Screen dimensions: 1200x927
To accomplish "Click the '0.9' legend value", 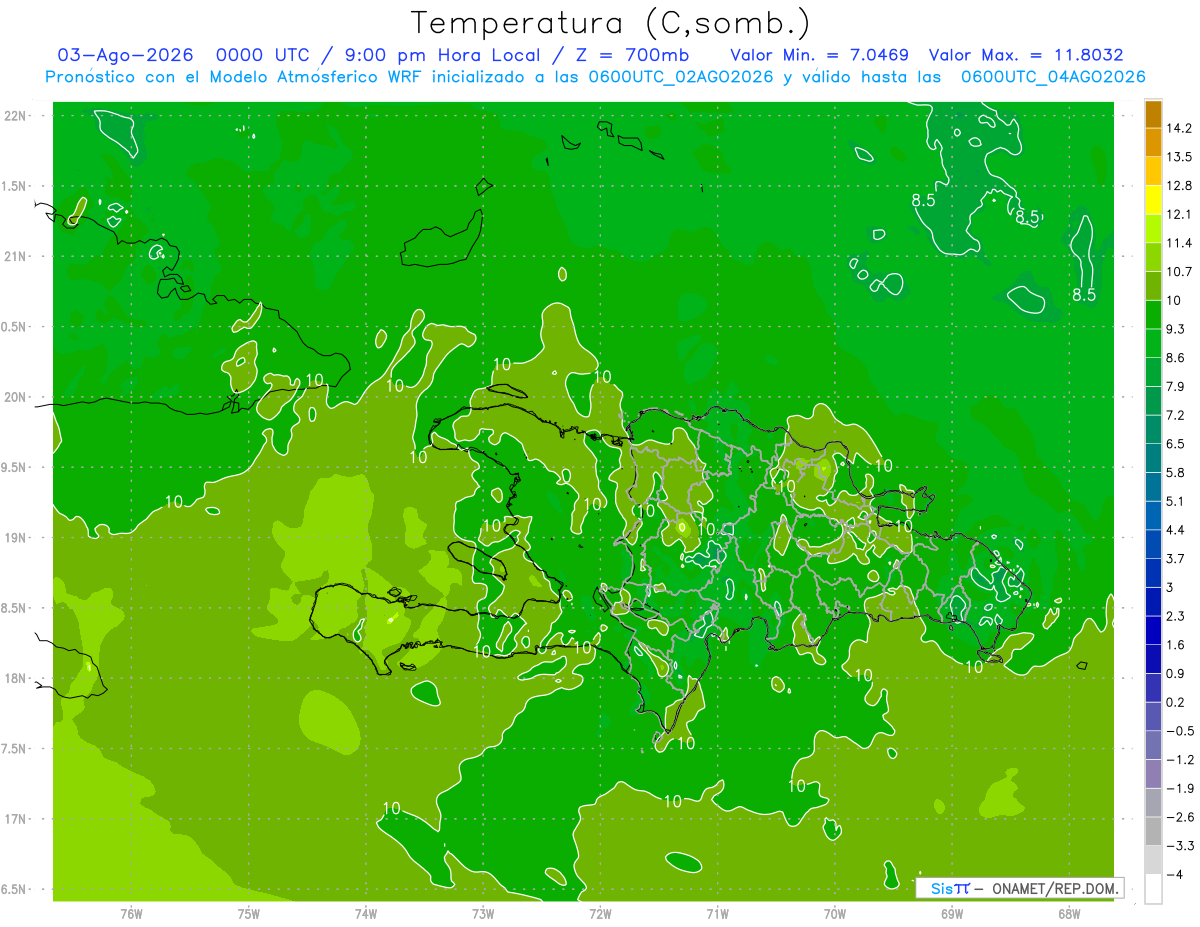I will pos(1176,673).
